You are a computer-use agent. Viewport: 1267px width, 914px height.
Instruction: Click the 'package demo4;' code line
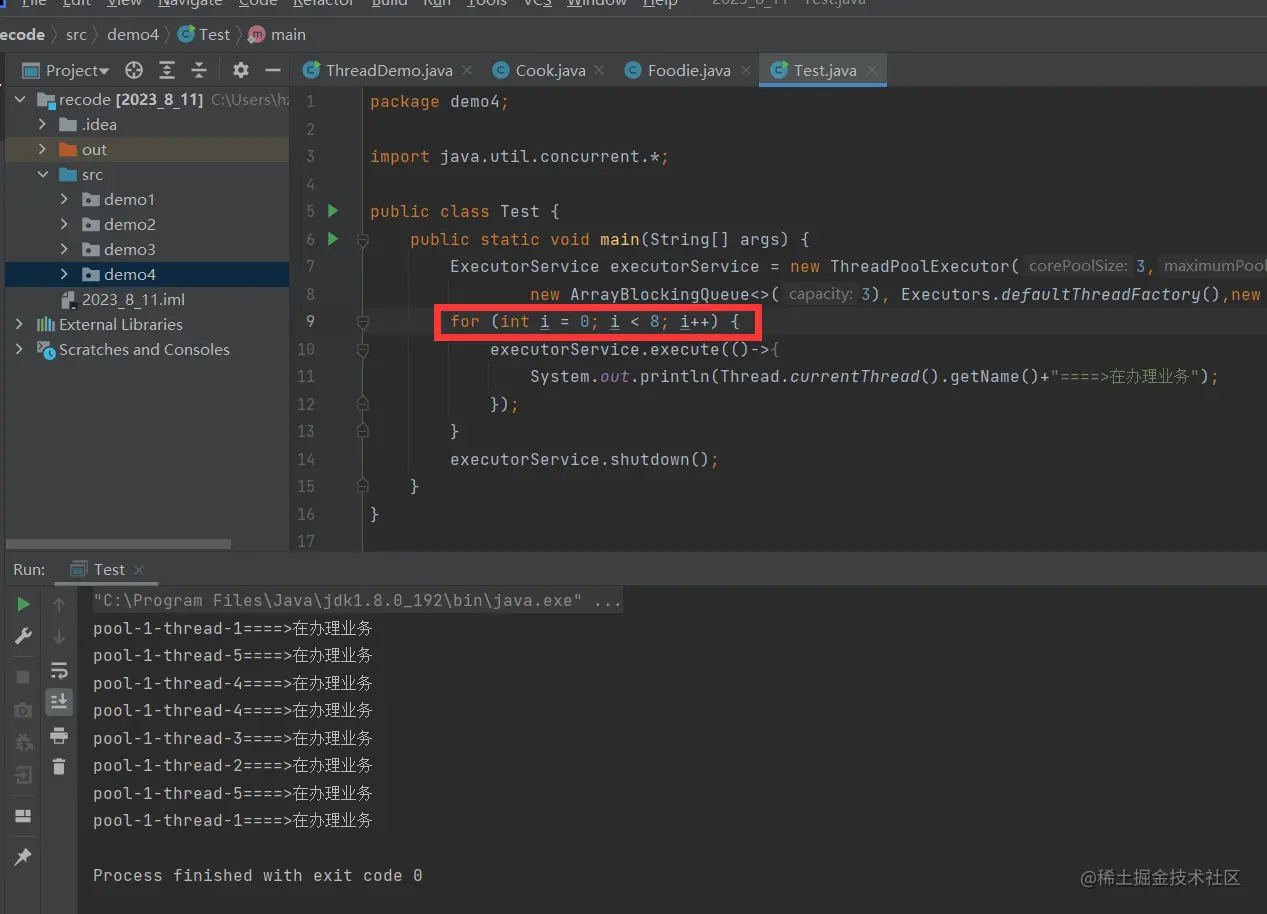click(439, 102)
